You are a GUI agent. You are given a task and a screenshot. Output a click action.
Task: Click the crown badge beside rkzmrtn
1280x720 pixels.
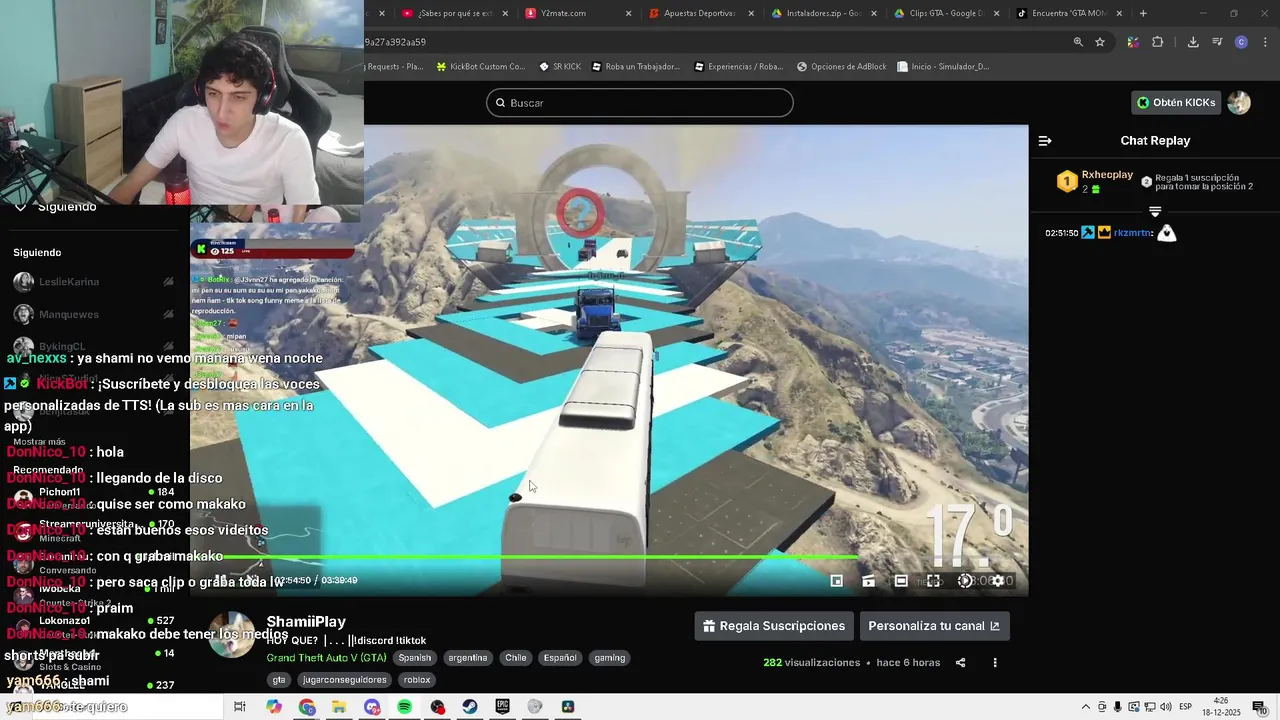click(1104, 233)
